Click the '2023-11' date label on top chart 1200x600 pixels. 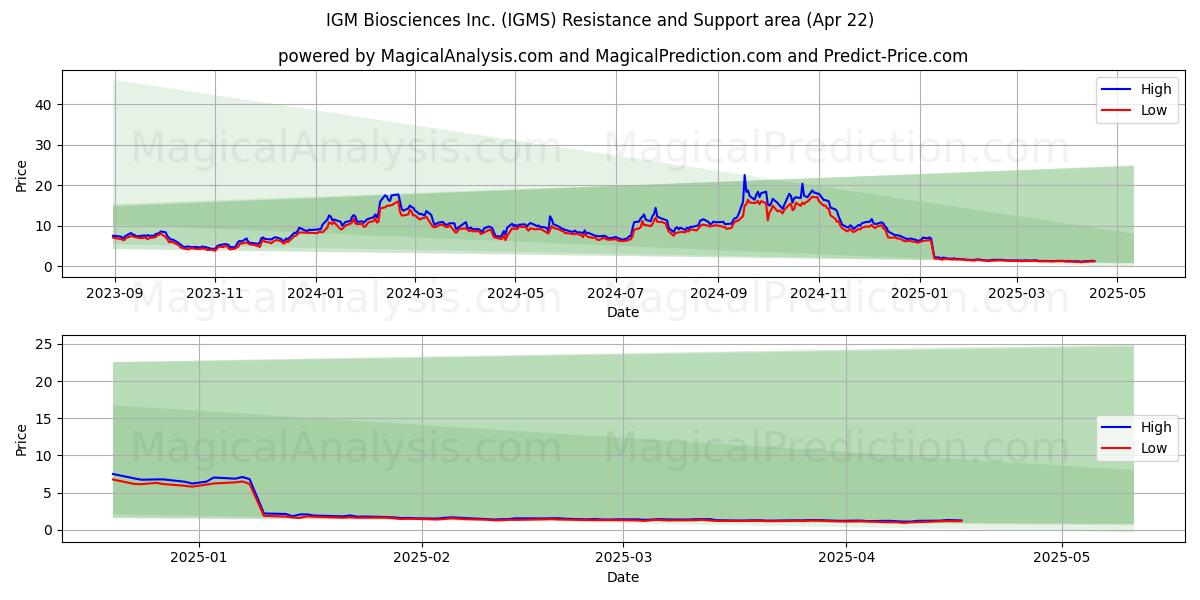(x=215, y=294)
